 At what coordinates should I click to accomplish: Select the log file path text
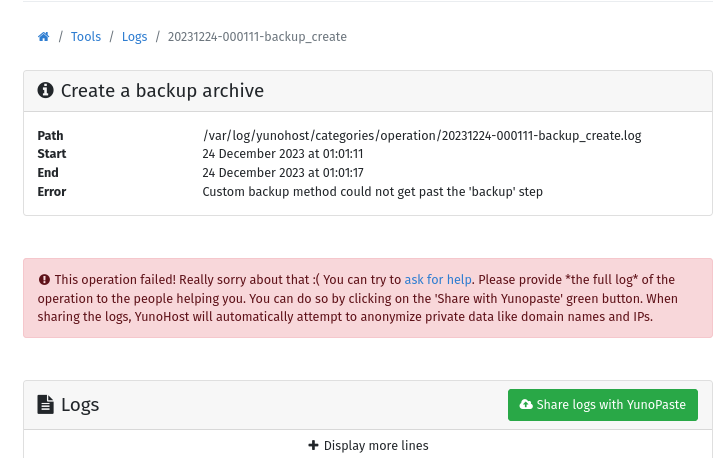[x=422, y=136]
